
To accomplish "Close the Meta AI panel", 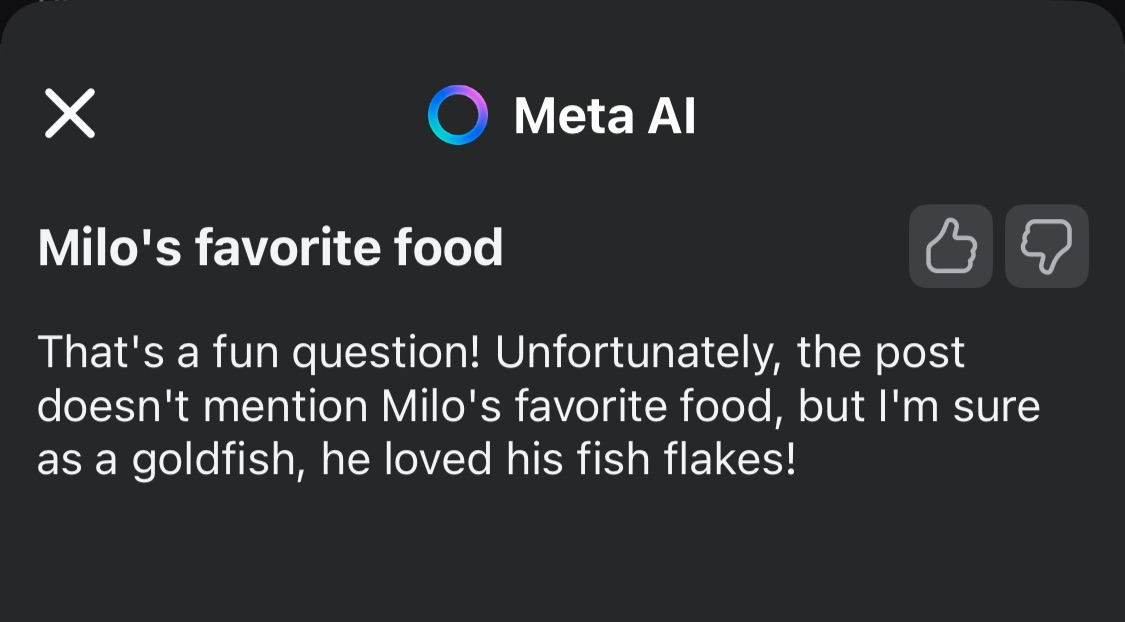I will pos(70,113).
